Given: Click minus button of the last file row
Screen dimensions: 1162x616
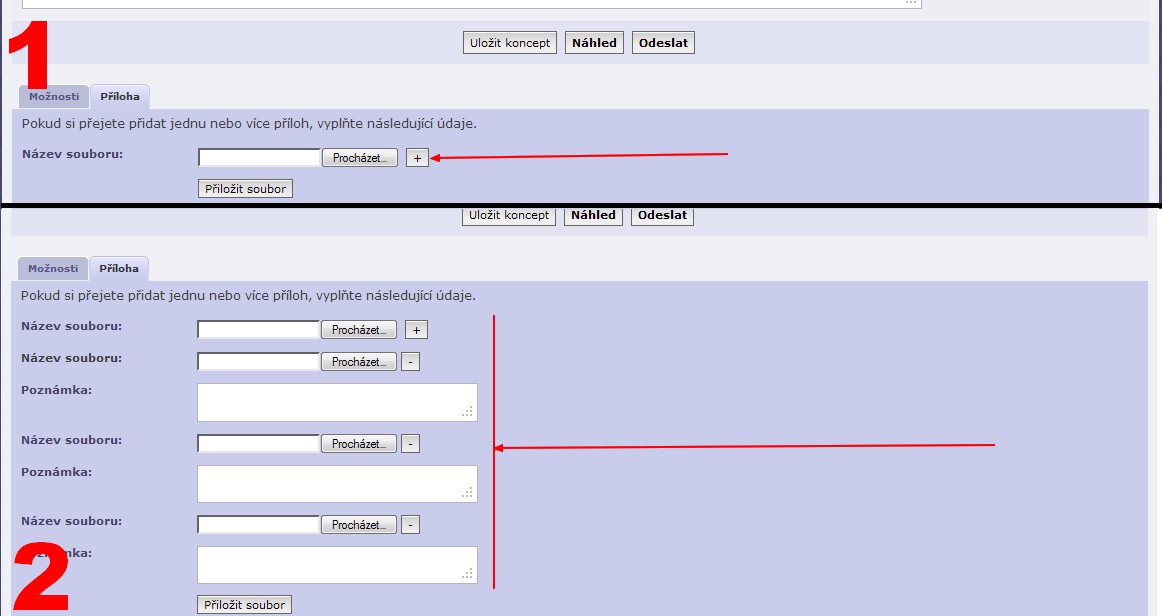Looking at the screenshot, I should point(410,525).
